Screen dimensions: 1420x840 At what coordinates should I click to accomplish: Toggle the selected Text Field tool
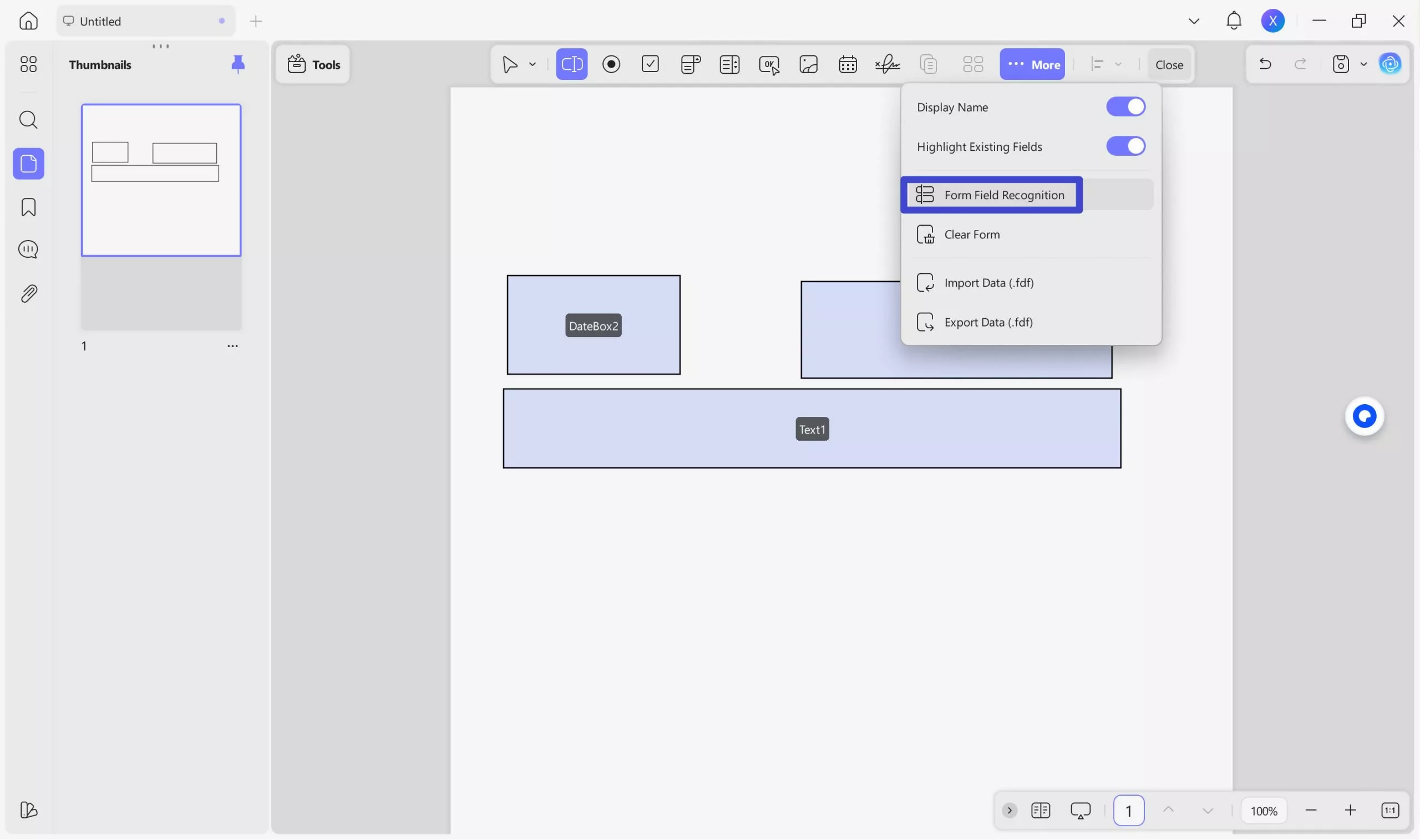tap(571, 64)
